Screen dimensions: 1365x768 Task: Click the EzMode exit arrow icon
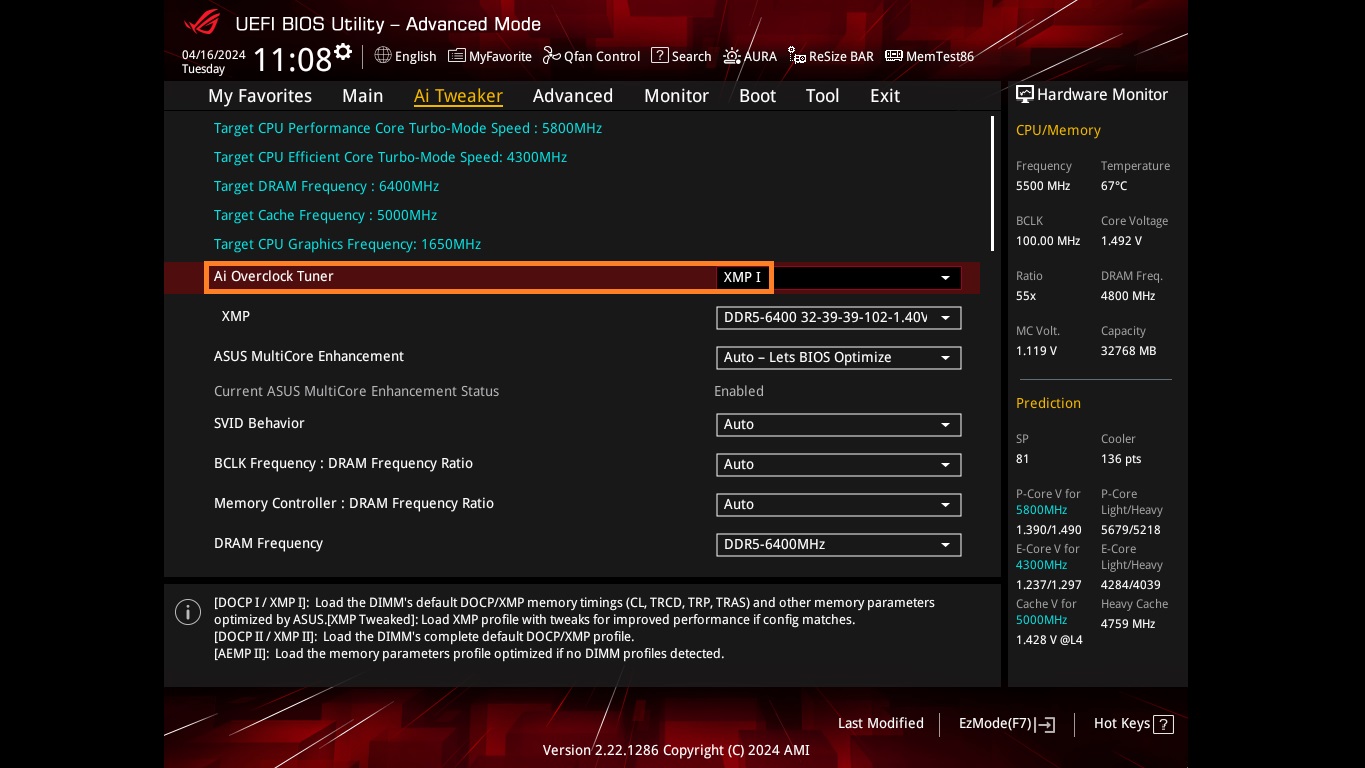coord(1046,724)
